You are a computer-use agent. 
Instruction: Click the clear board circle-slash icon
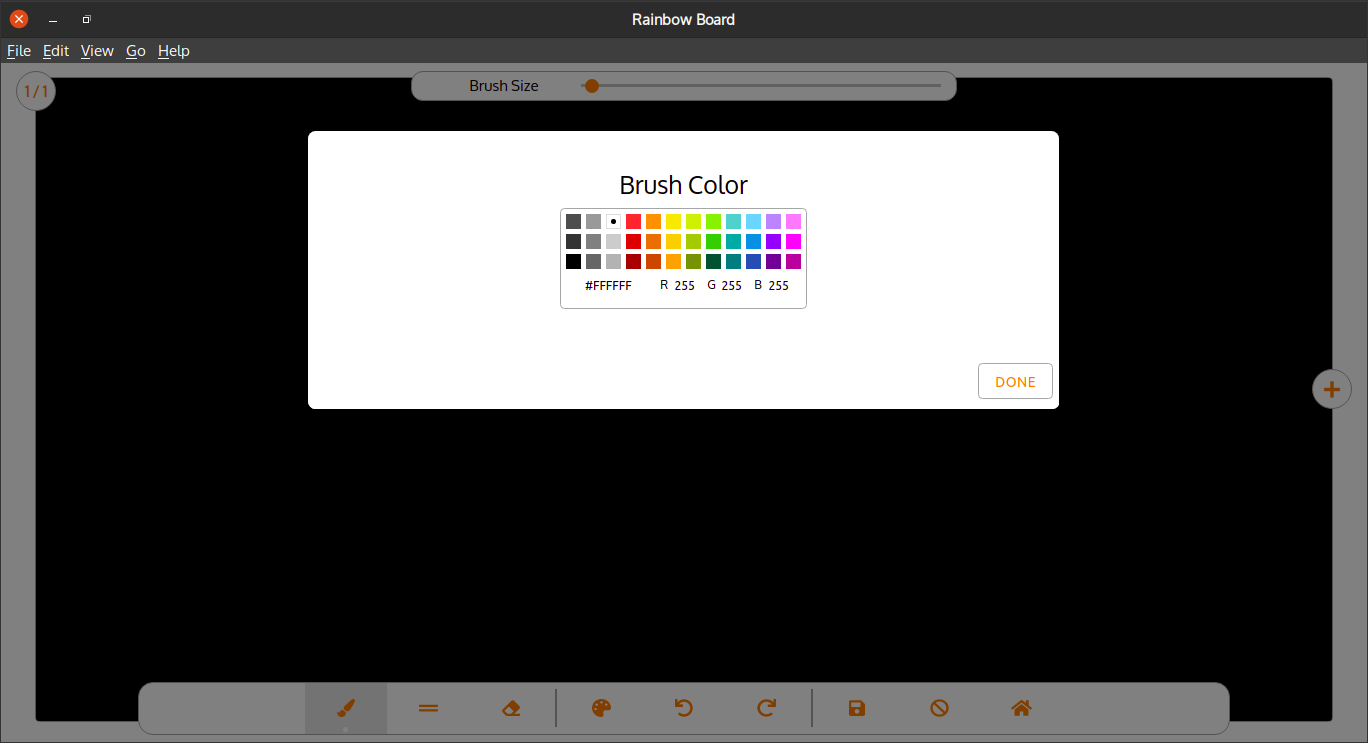click(939, 708)
